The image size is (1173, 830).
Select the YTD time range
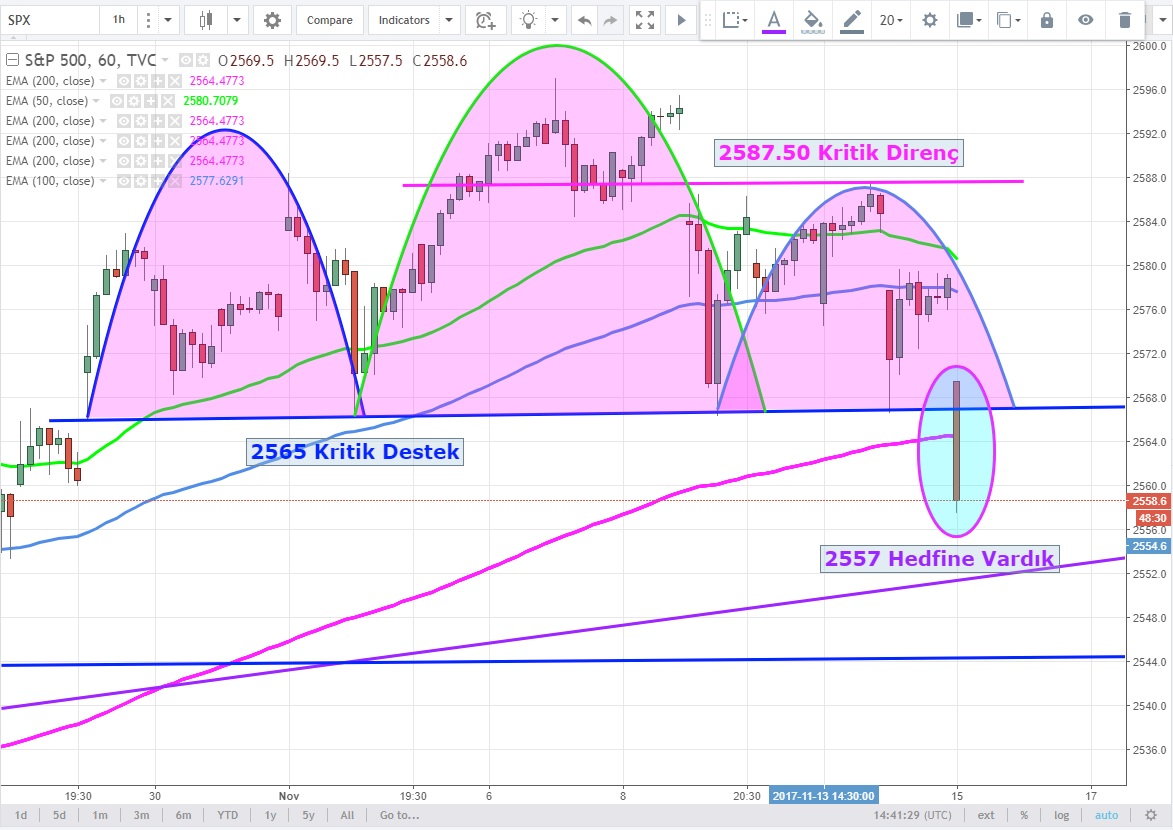tap(227, 815)
